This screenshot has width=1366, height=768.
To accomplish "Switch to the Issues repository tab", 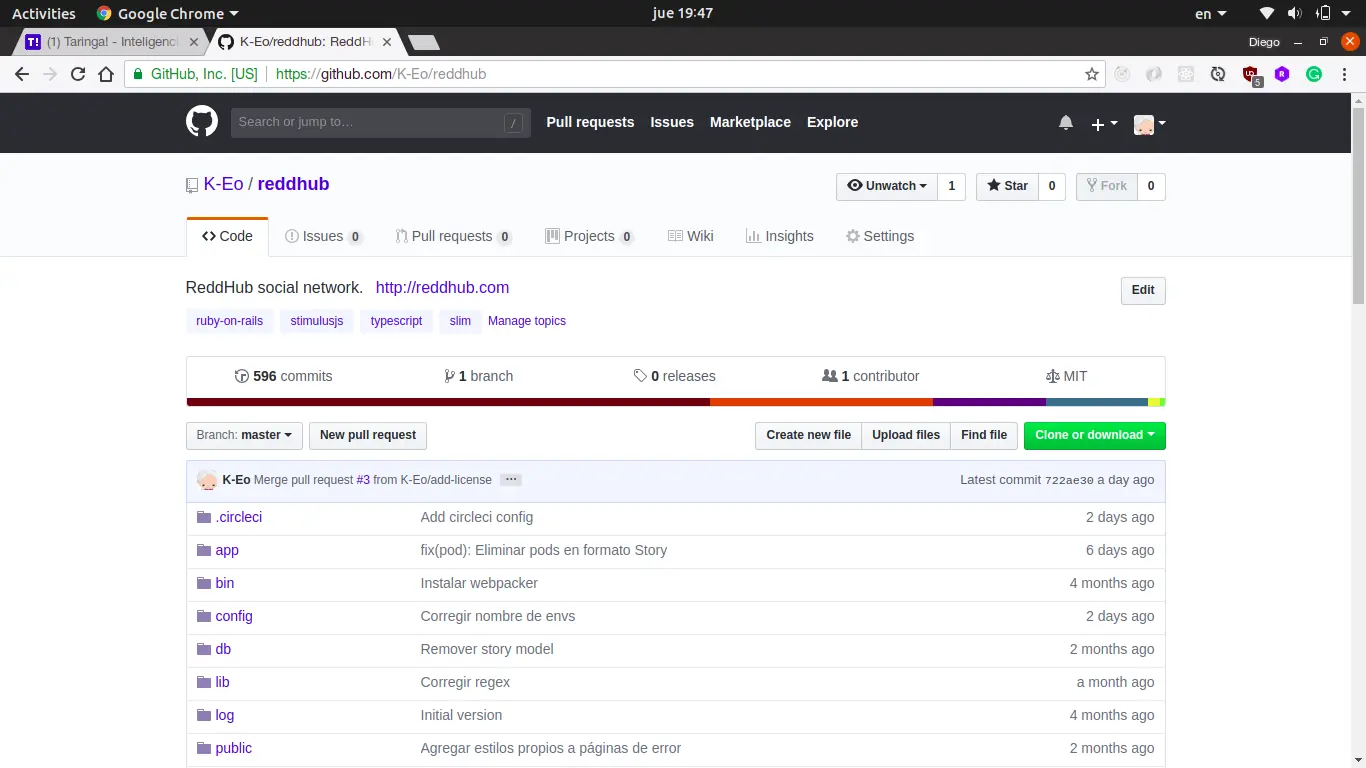I will [x=324, y=236].
